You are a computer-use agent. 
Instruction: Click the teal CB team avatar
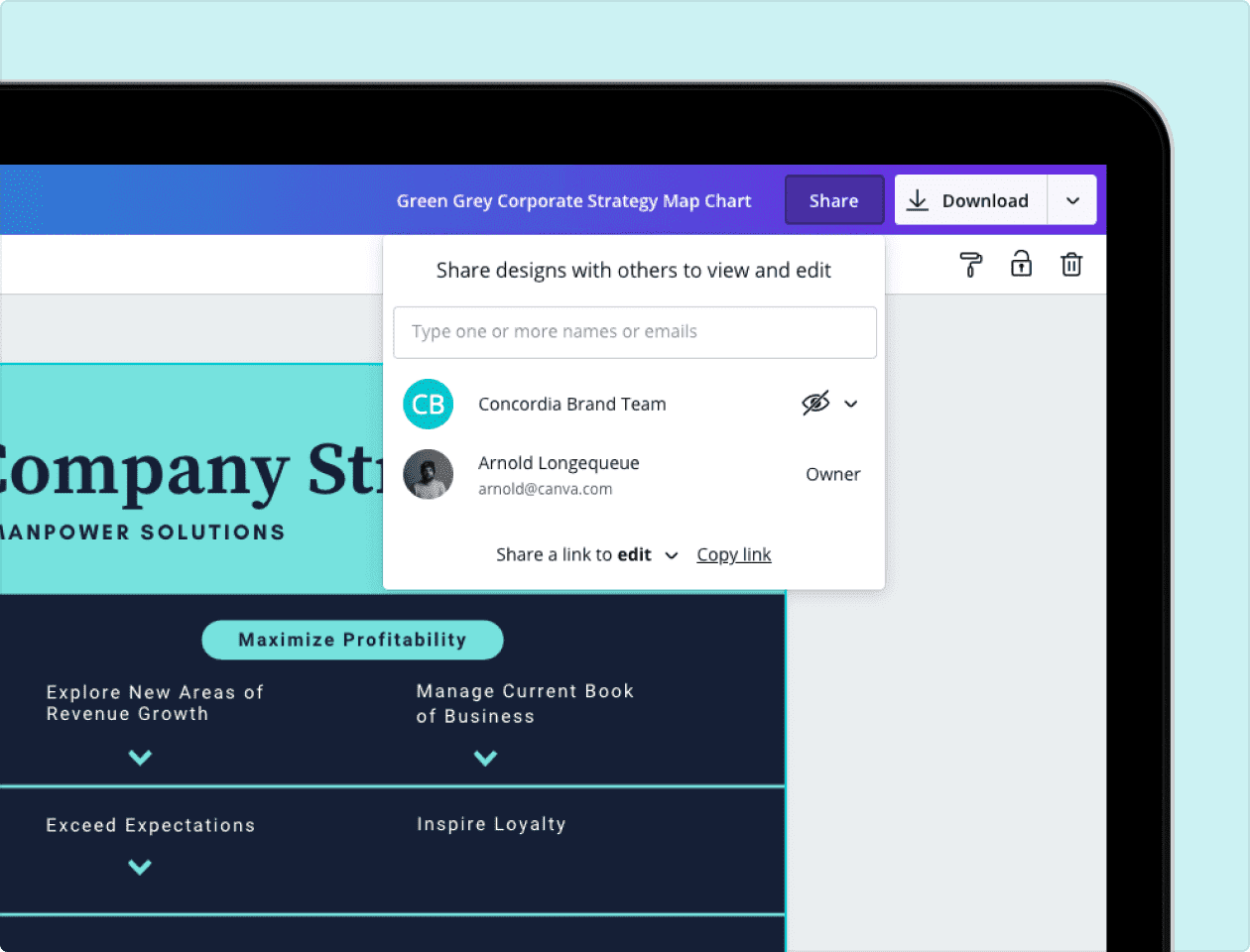(429, 405)
